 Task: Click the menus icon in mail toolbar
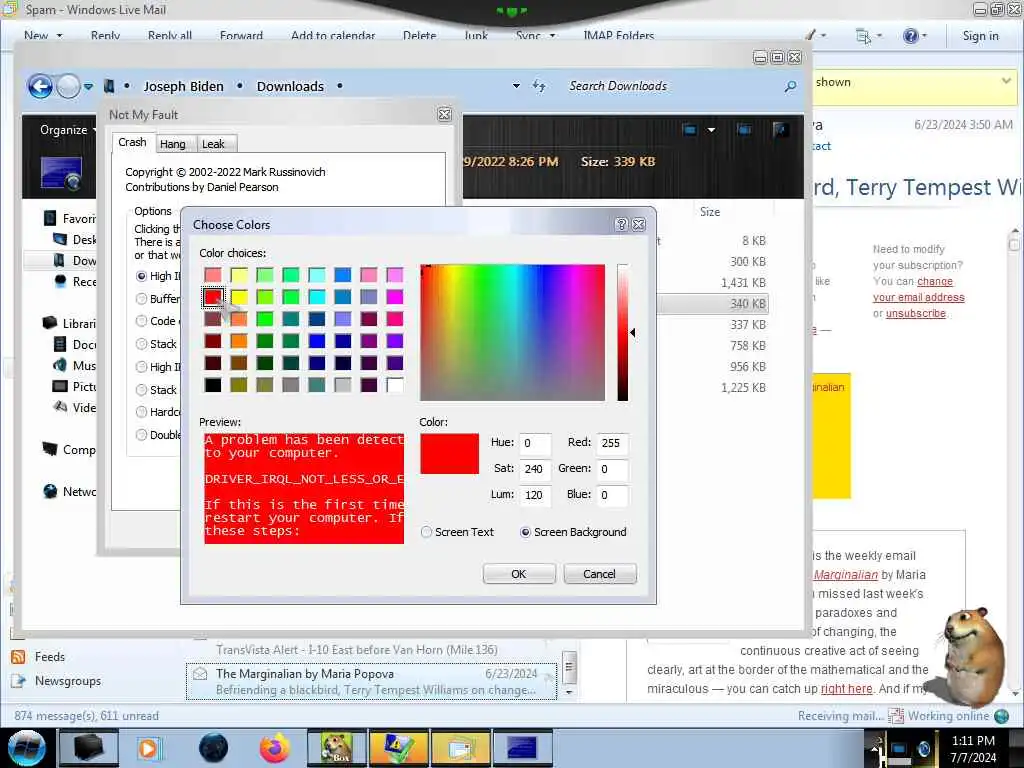pos(863,36)
